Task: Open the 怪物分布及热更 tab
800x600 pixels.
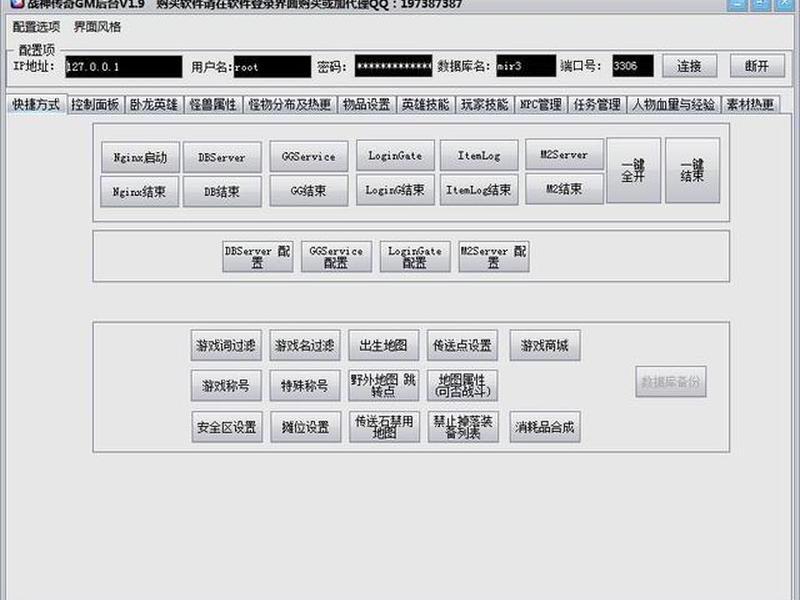Action: [x=289, y=105]
